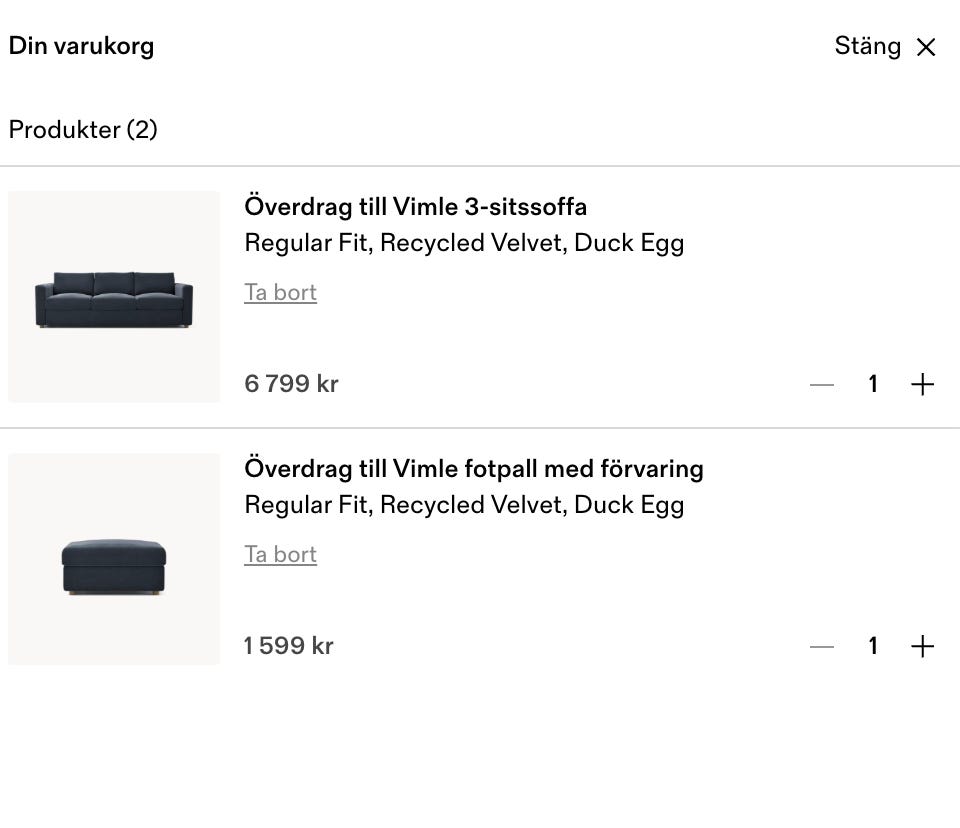Click the Stäng text label

pos(867,46)
